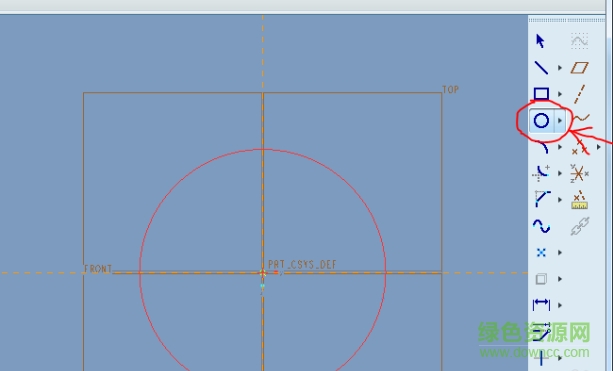Select the Fillet tool

click(x=541, y=173)
